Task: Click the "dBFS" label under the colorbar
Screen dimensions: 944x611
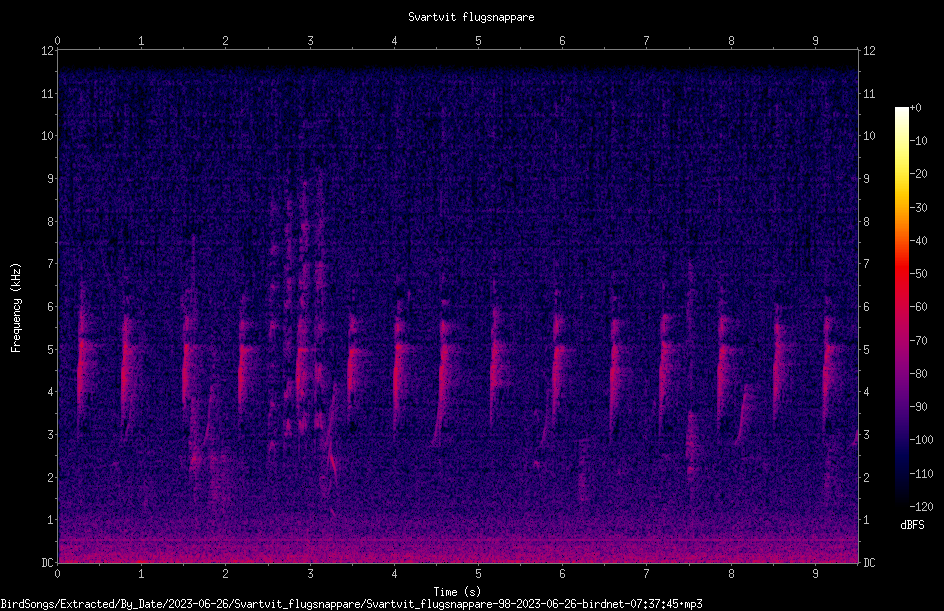Action: point(912,525)
